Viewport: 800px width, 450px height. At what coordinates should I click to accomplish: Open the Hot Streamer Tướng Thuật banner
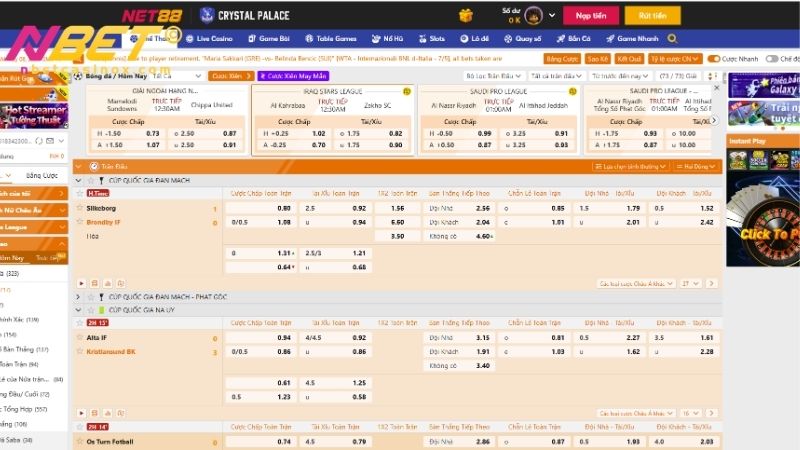(x=34, y=115)
